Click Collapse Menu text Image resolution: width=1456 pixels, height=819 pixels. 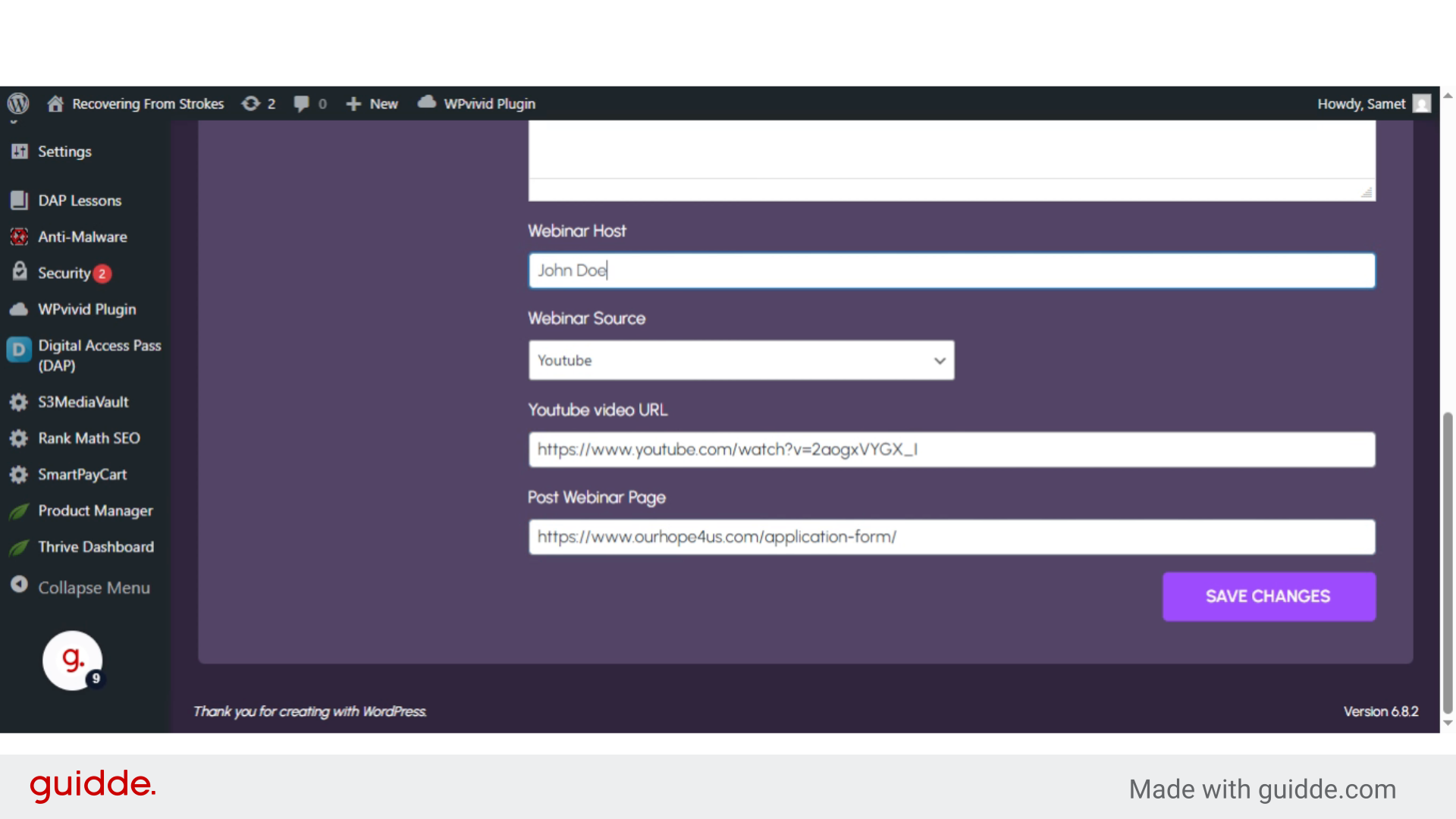point(94,588)
